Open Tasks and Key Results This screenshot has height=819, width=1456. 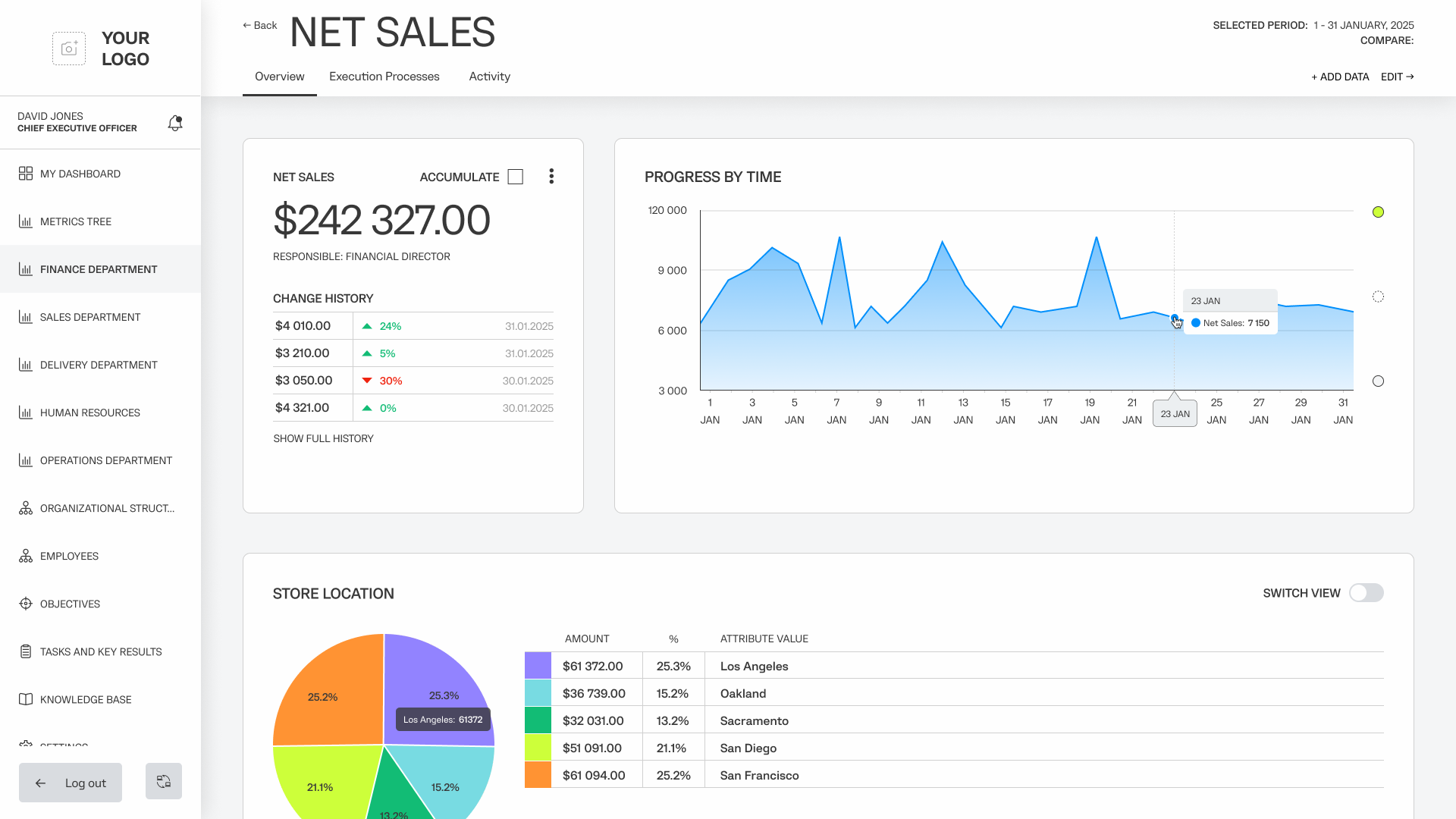coord(100,651)
